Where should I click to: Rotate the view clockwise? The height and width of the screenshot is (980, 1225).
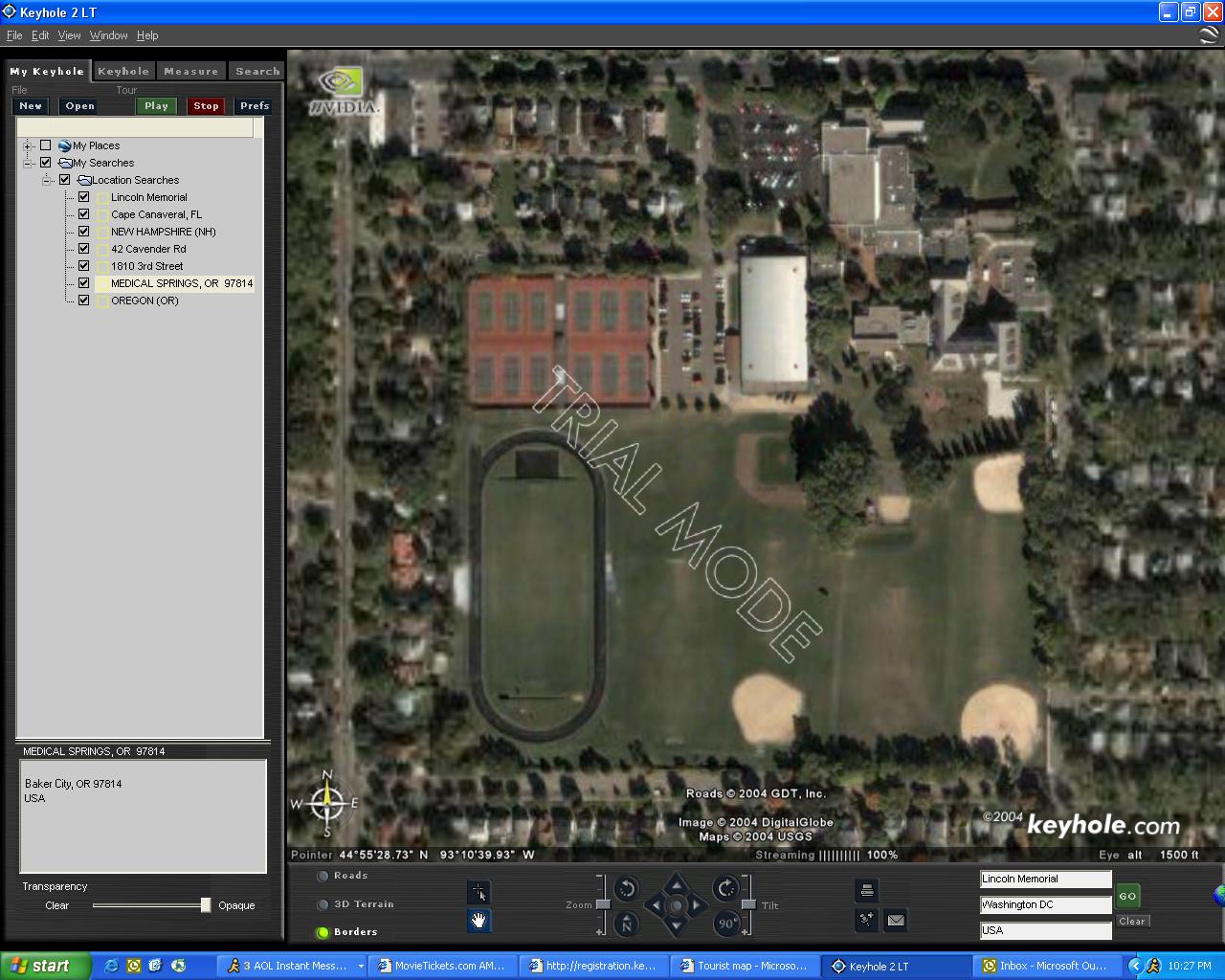tap(726, 888)
